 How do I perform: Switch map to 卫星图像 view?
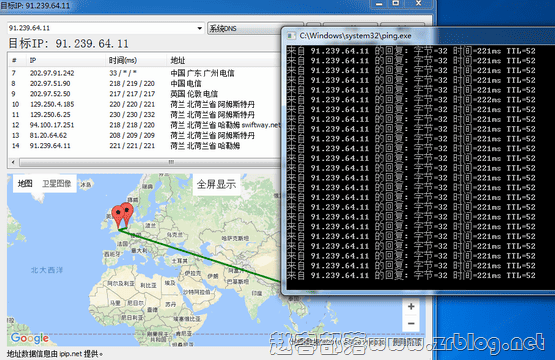click(57, 183)
